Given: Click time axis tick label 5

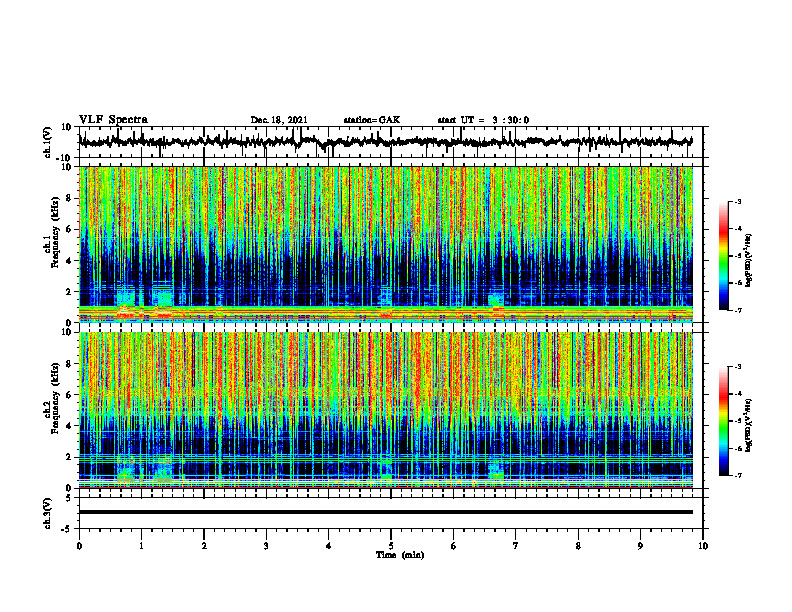Looking at the screenshot, I should coord(391,546).
